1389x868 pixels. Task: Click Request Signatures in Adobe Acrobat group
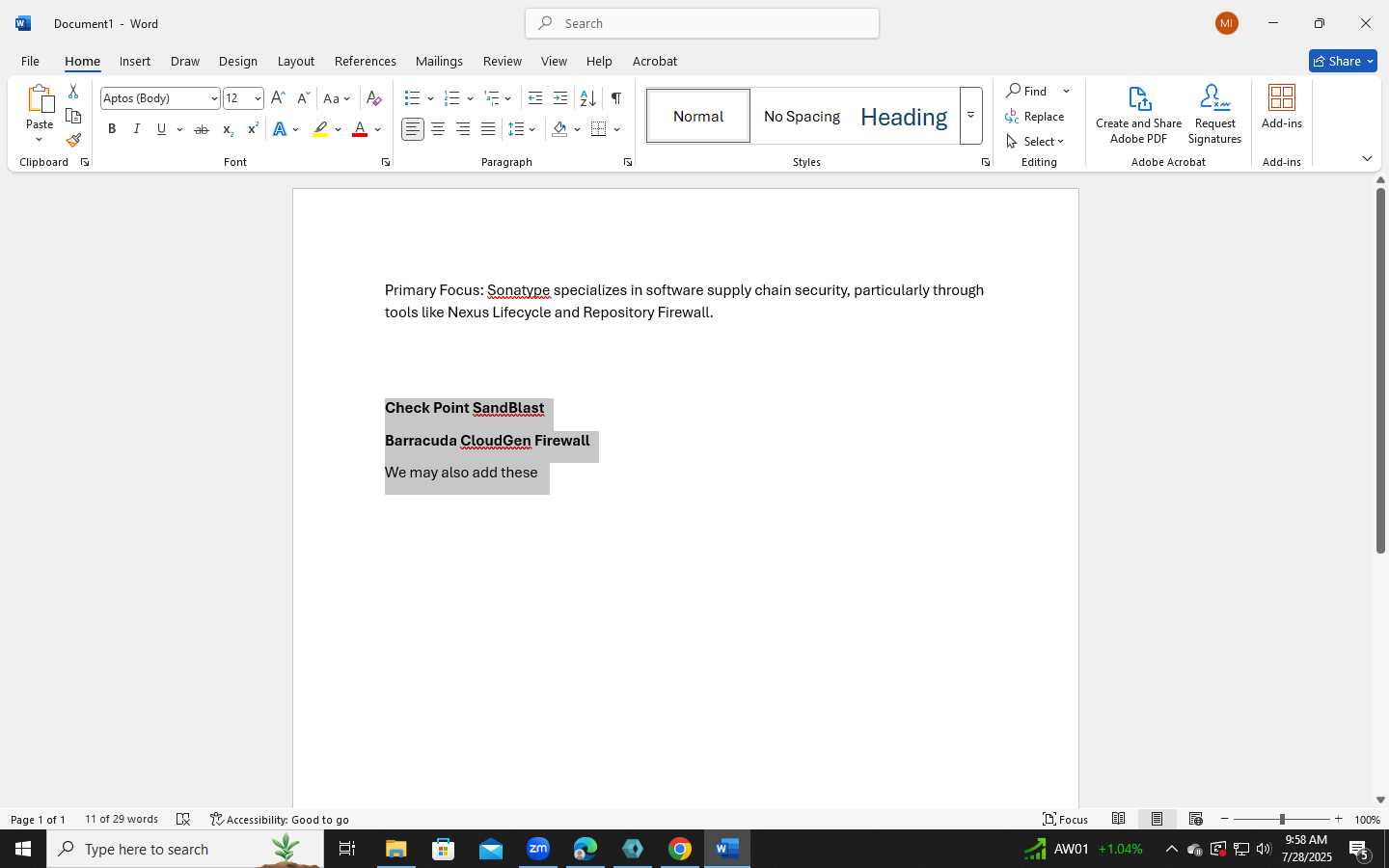click(1215, 115)
